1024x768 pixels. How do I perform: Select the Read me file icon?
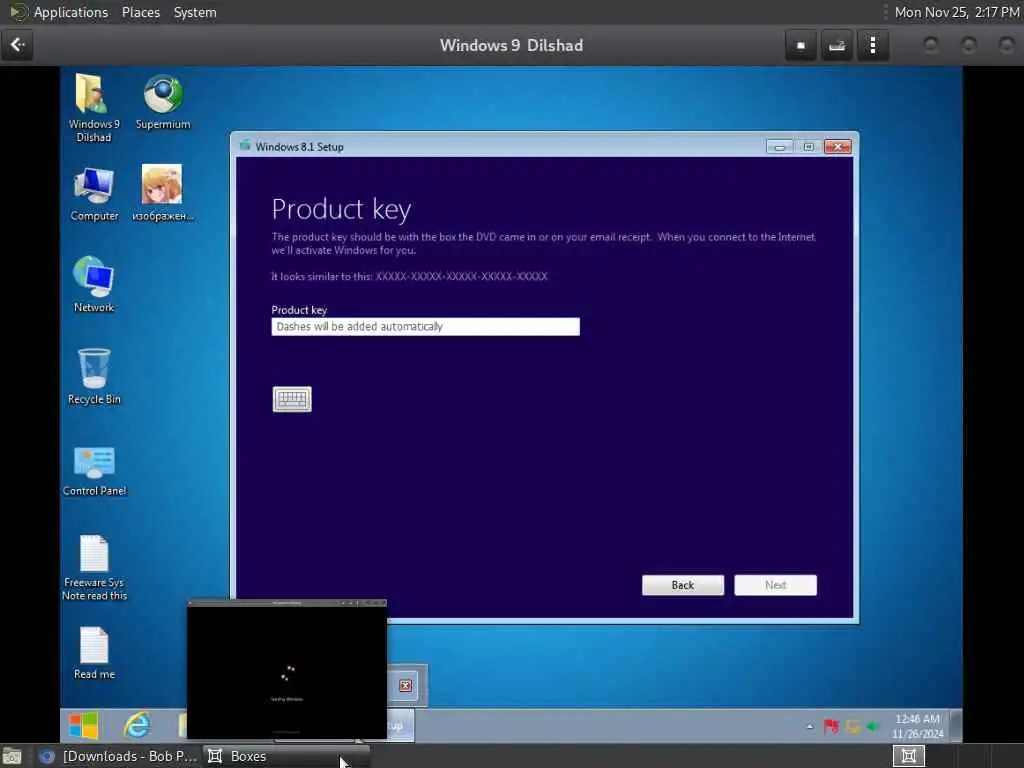pos(94,653)
